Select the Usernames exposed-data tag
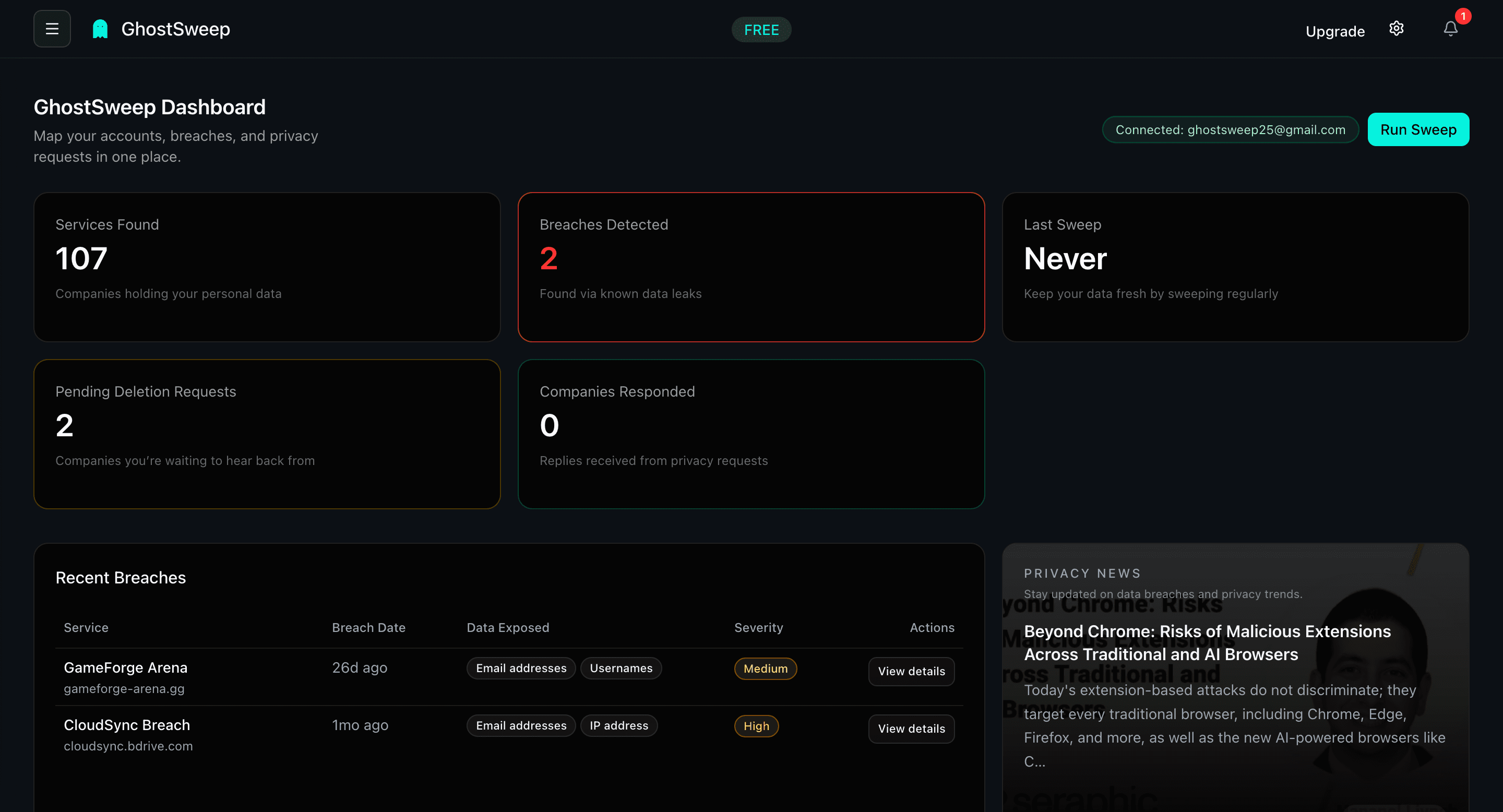Viewport: 1503px width, 812px height. tap(621, 668)
